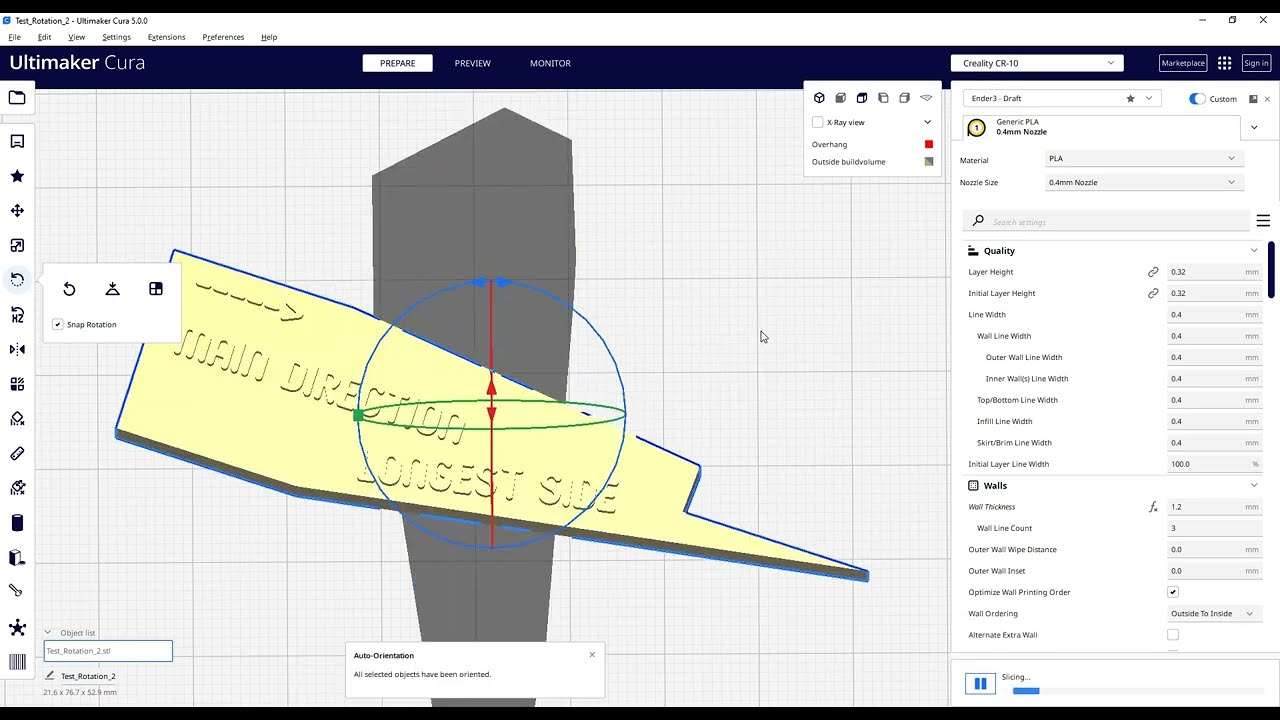Switch to the PREVIEW stage tab

(x=473, y=63)
